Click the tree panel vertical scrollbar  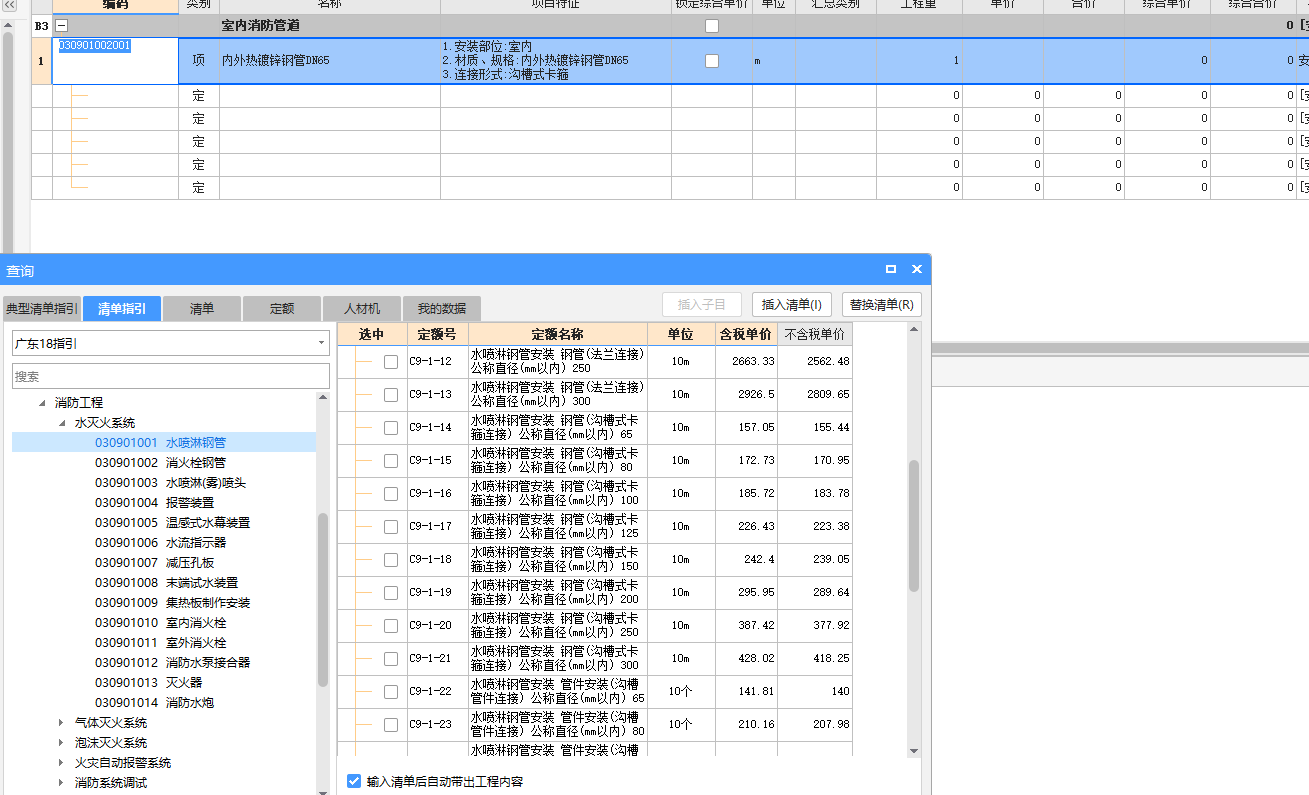323,600
